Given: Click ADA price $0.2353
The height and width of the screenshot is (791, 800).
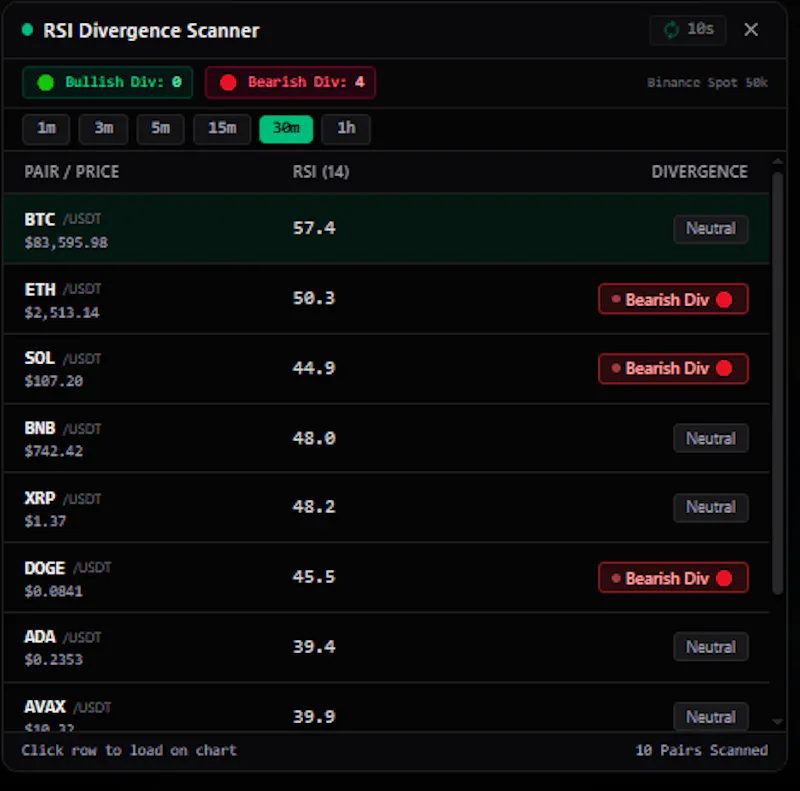Looking at the screenshot, I should (54, 660).
